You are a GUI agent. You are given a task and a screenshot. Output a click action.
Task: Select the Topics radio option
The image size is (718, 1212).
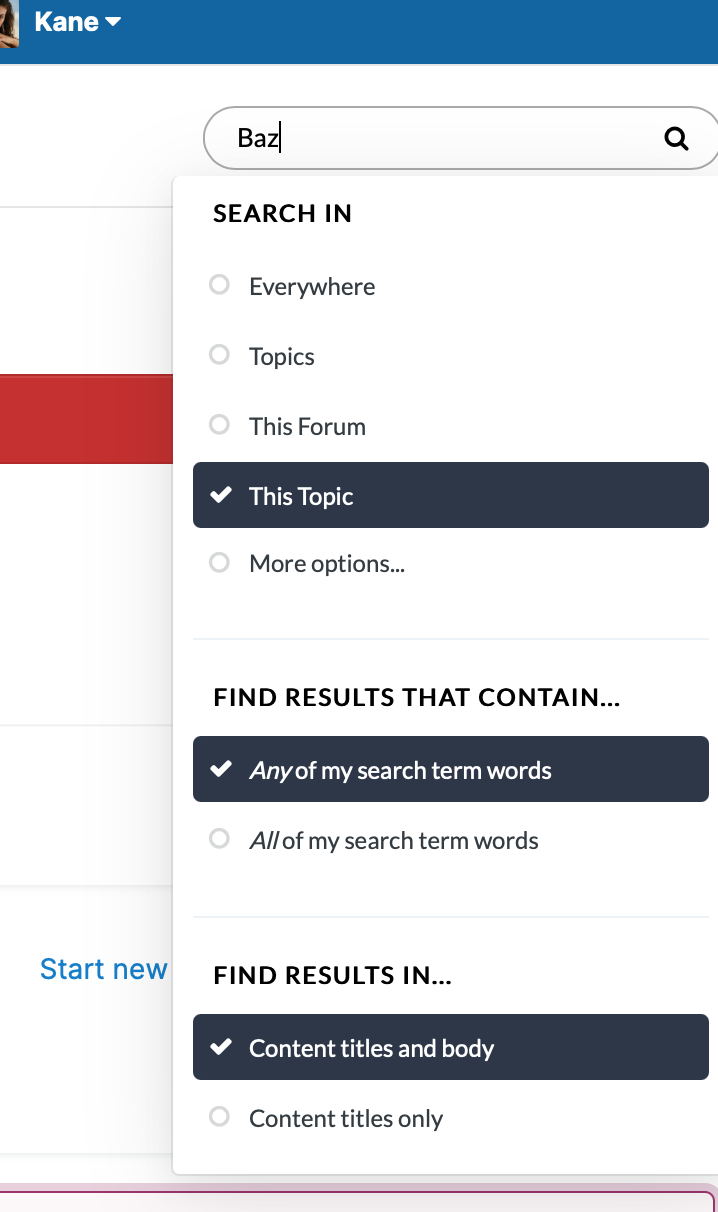tap(450, 356)
